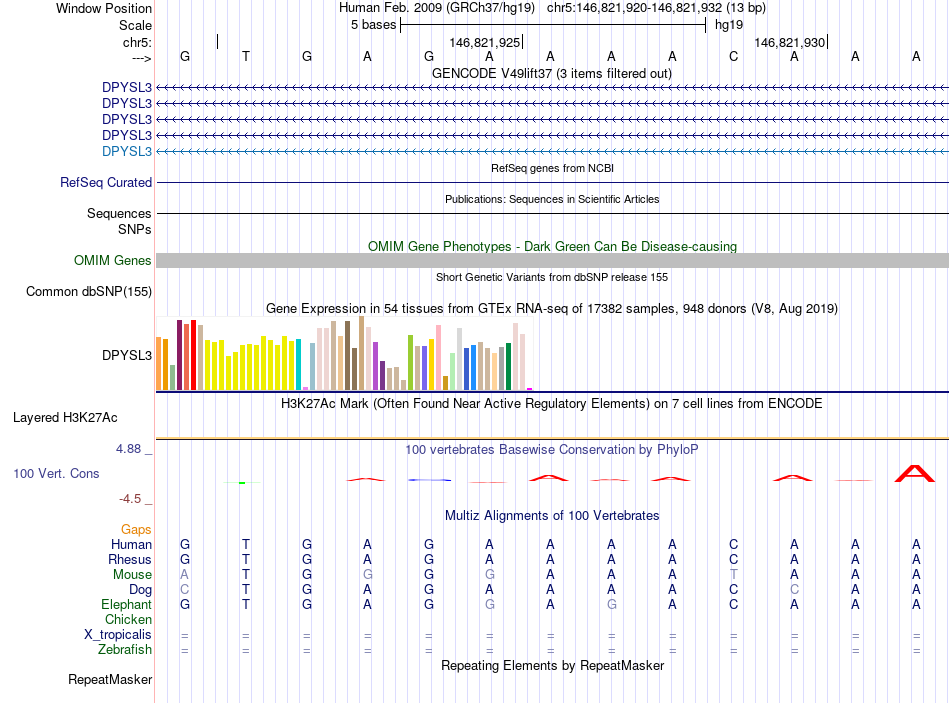Open the Layered H3K27Ac track settings label
This screenshot has height=703, width=950.
point(65,418)
